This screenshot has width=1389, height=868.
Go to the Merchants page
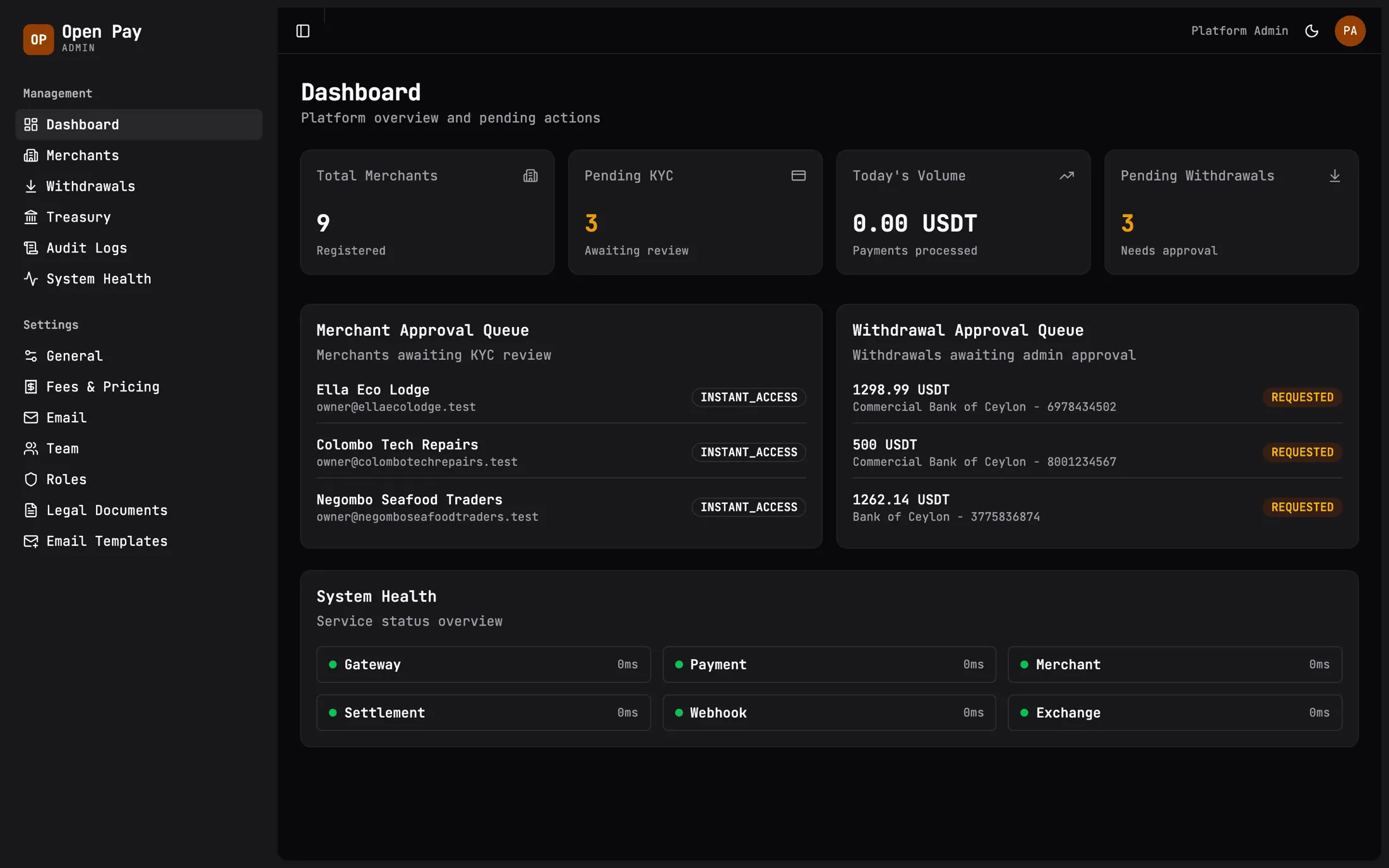[x=139, y=155]
